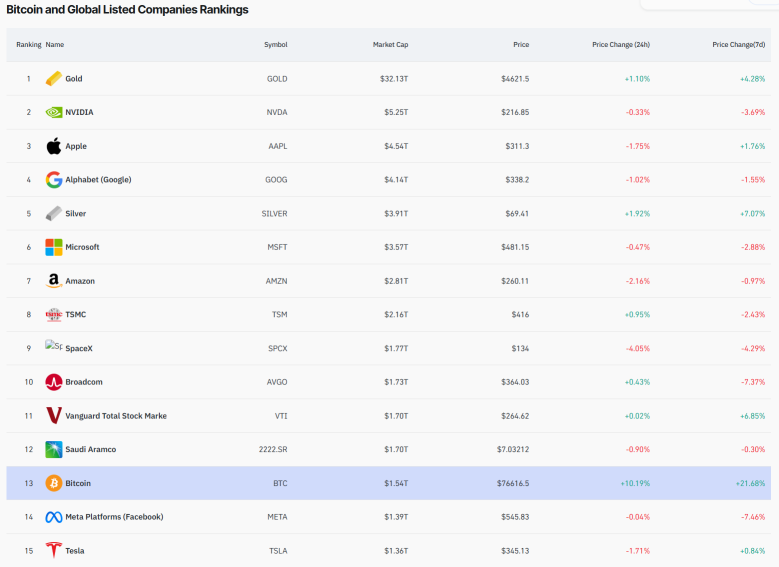Sort by Price Change(7d) header
Viewport: 779px width, 567px height.
[739, 45]
